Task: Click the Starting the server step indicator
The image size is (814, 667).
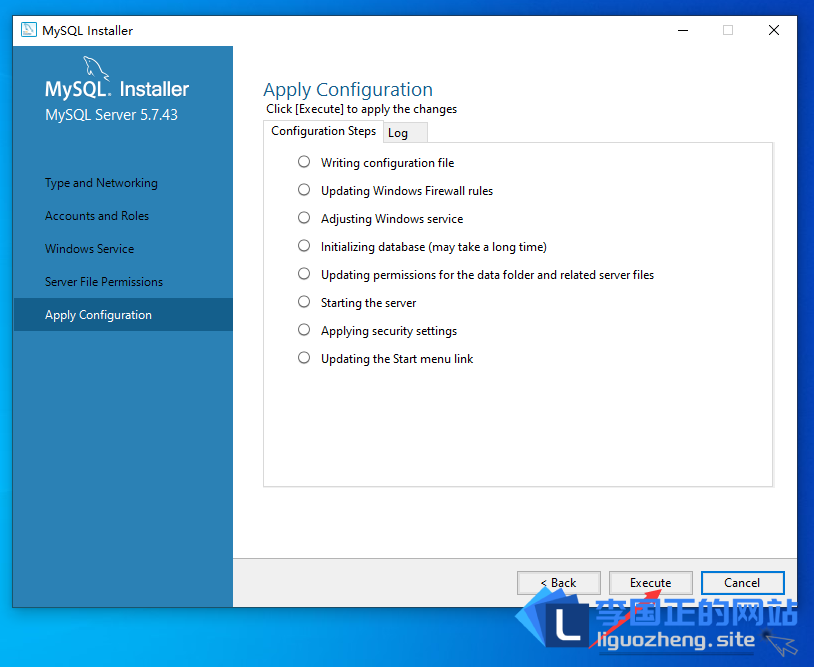Action: [304, 302]
